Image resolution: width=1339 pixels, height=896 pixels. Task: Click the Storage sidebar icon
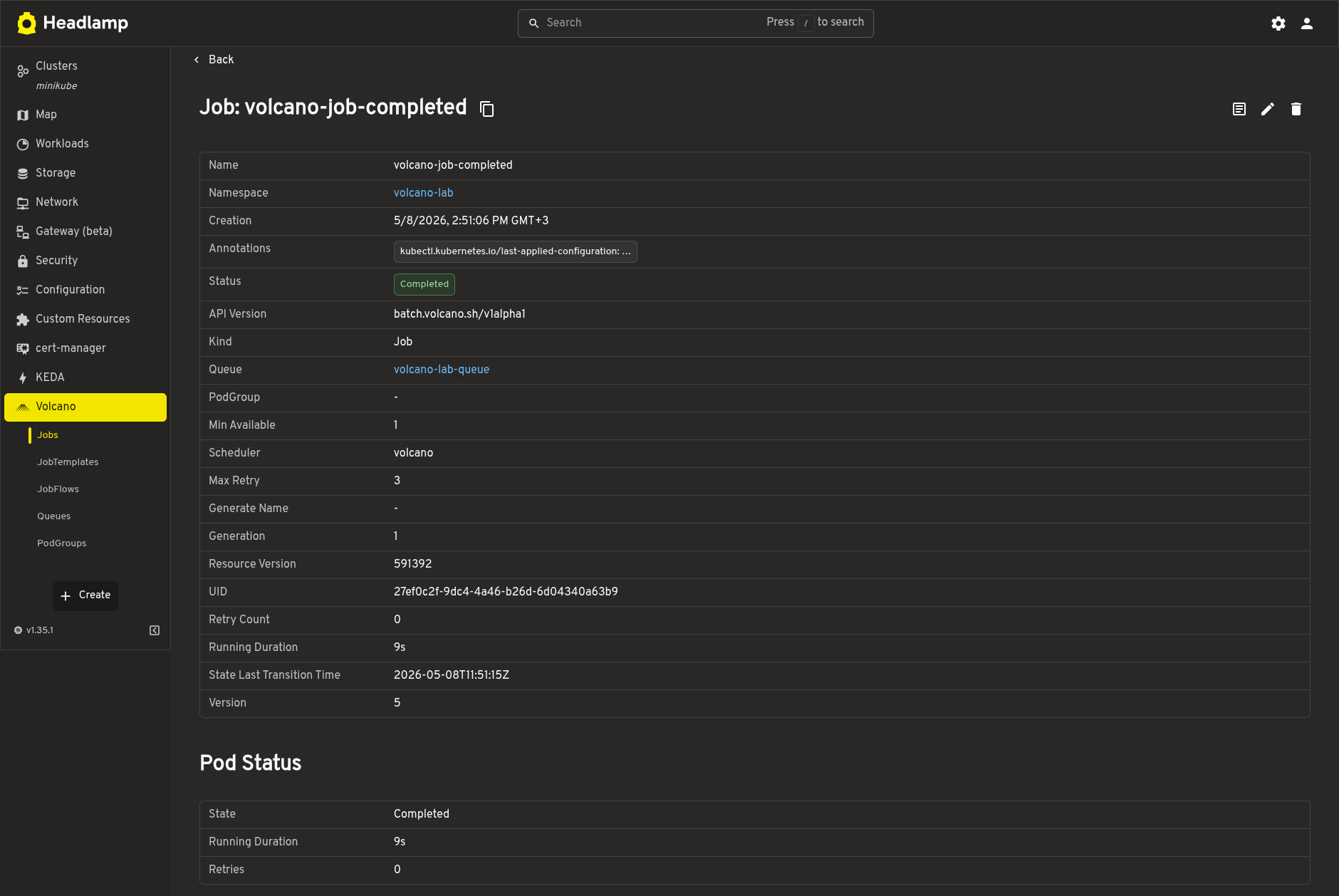23,173
